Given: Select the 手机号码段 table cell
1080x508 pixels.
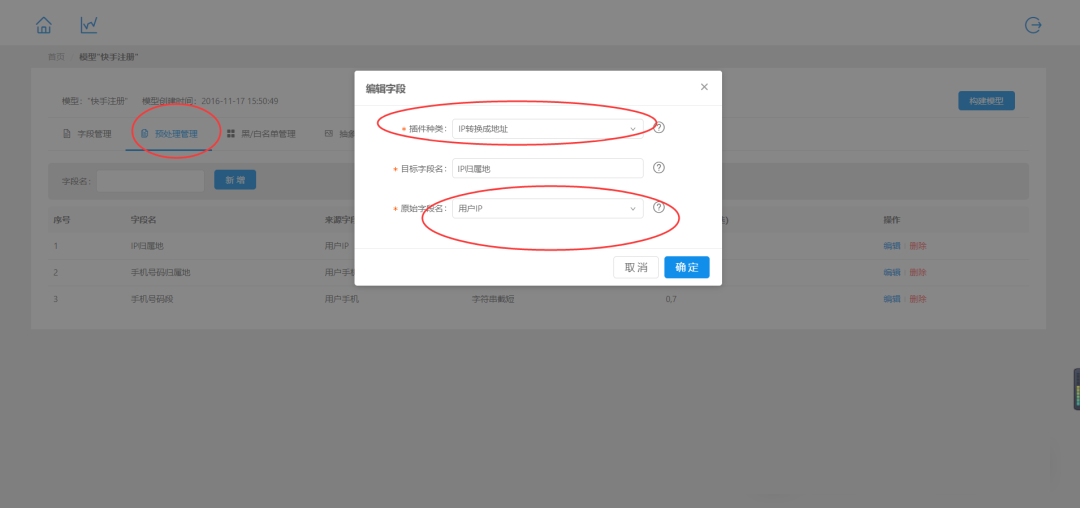Looking at the screenshot, I should tap(152, 299).
